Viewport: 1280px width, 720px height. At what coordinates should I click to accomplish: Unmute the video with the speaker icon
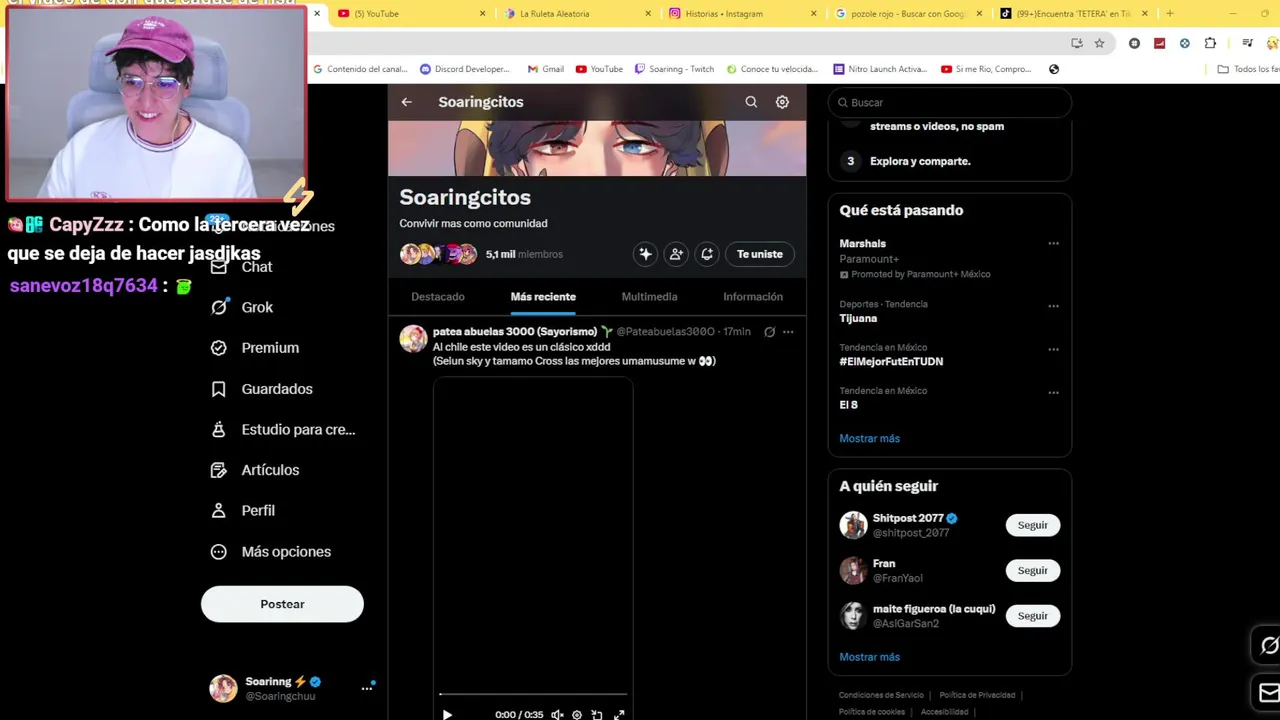(x=557, y=714)
